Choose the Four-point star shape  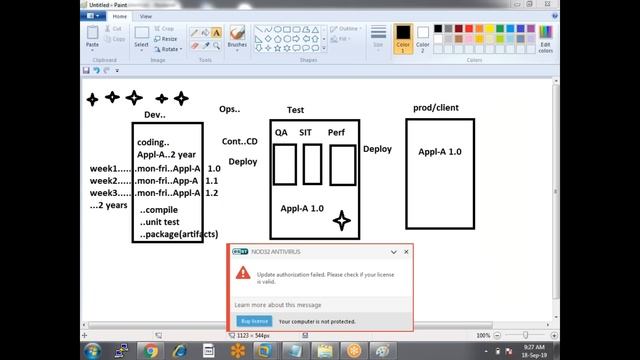tap(268, 48)
